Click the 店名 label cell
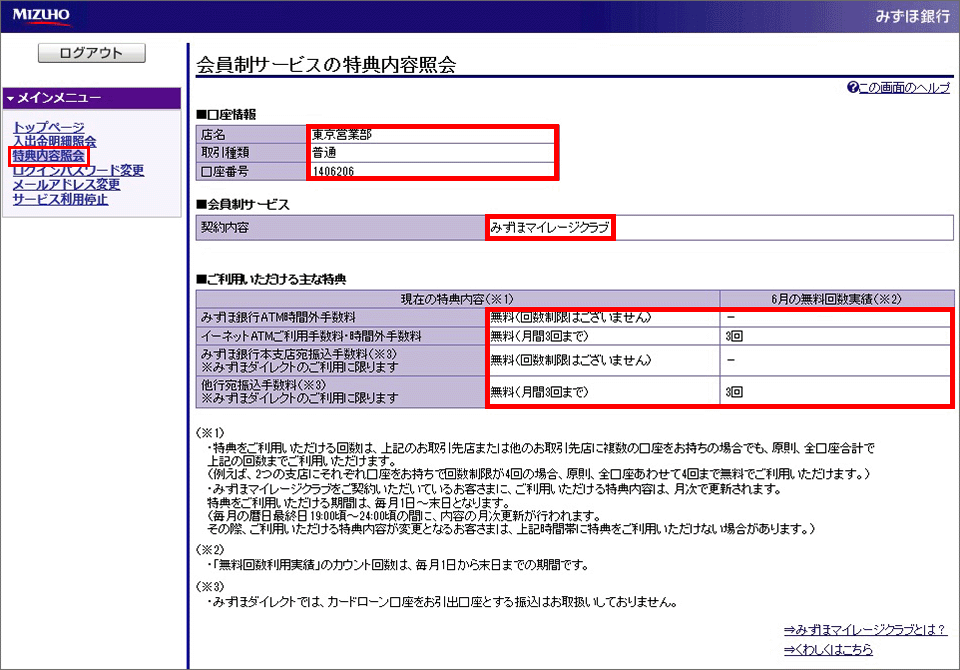This screenshot has height=670, width=960. (251, 135)
